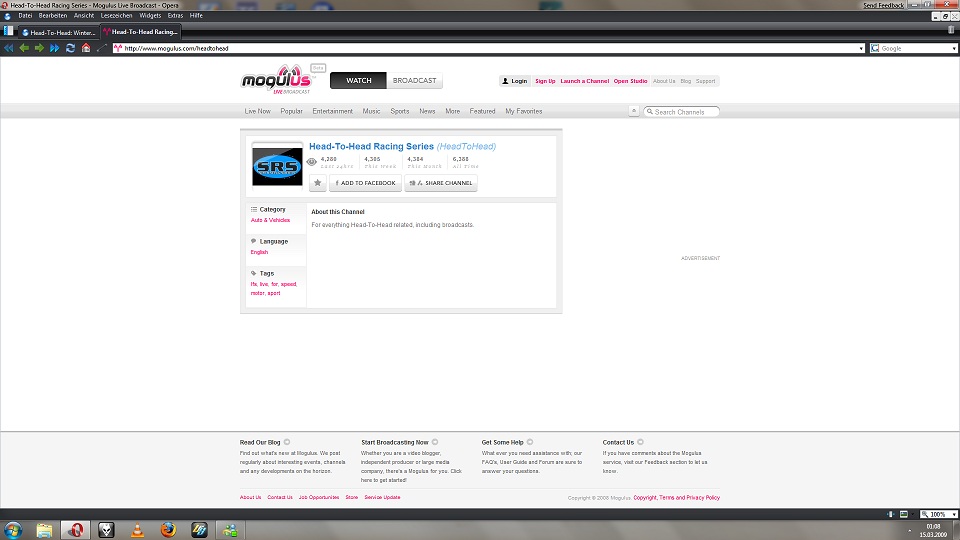Open the Opera panel toggle icon

(8, 31)
